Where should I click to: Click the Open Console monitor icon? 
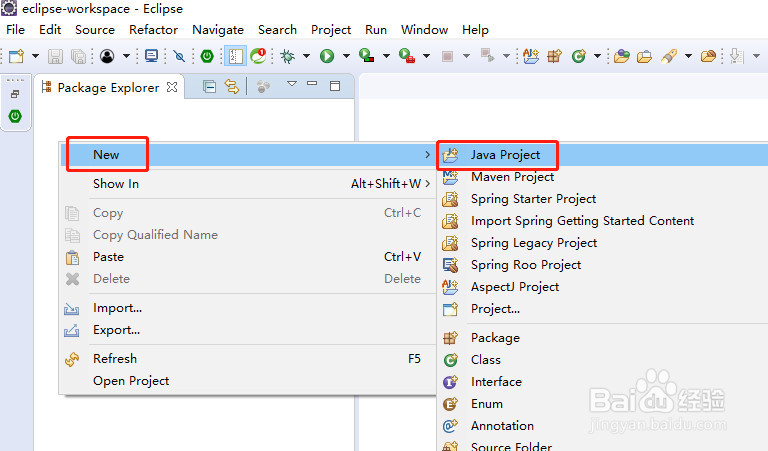click(151, 56)
